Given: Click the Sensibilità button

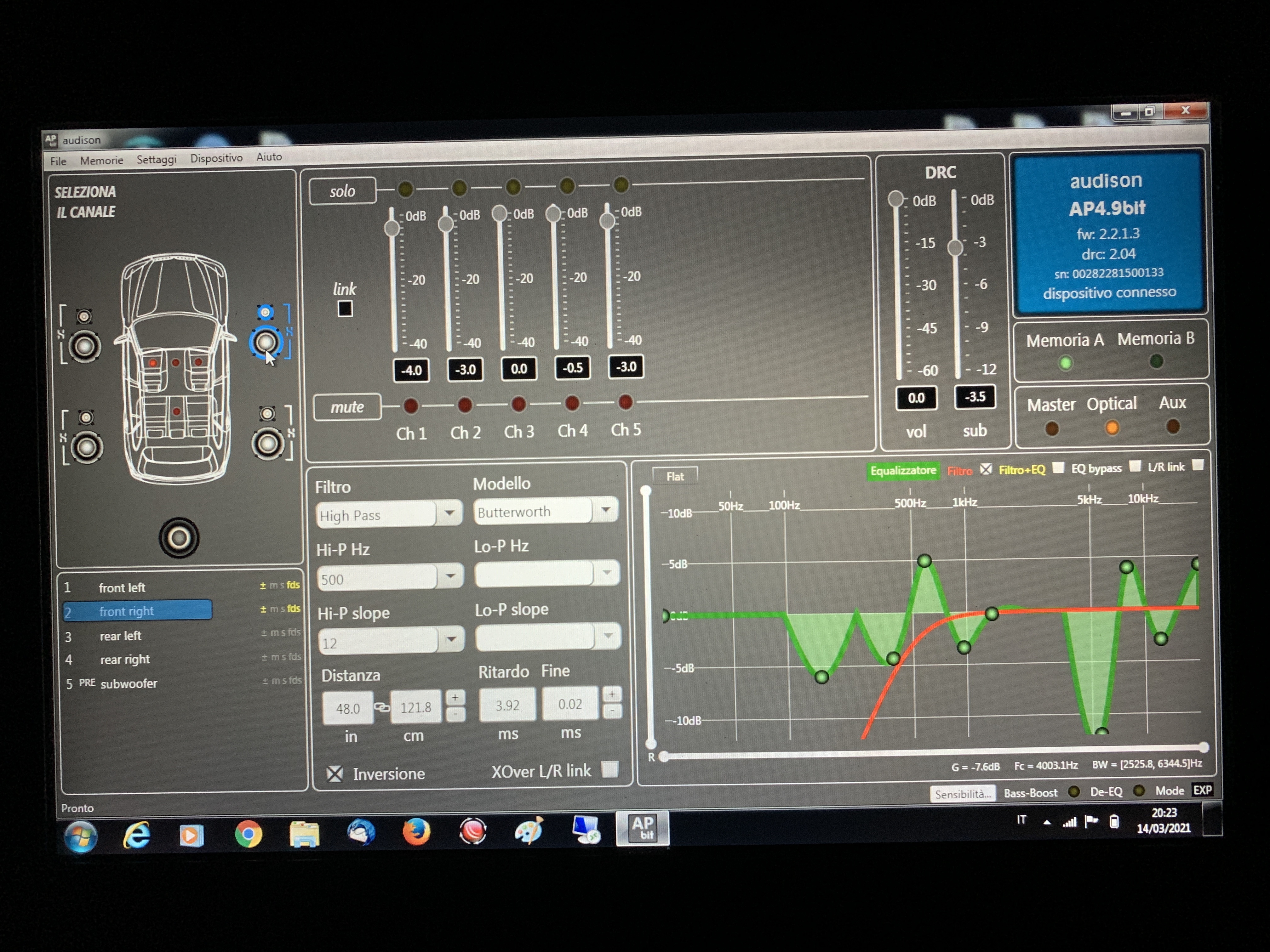Looking at the screenshot, I should coord(963,794).
